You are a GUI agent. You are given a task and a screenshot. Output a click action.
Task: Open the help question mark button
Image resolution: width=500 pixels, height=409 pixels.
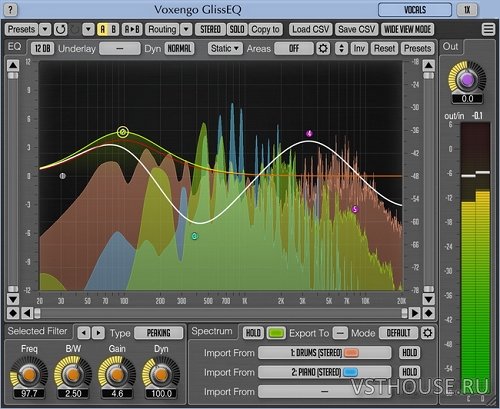click(10, 9)
